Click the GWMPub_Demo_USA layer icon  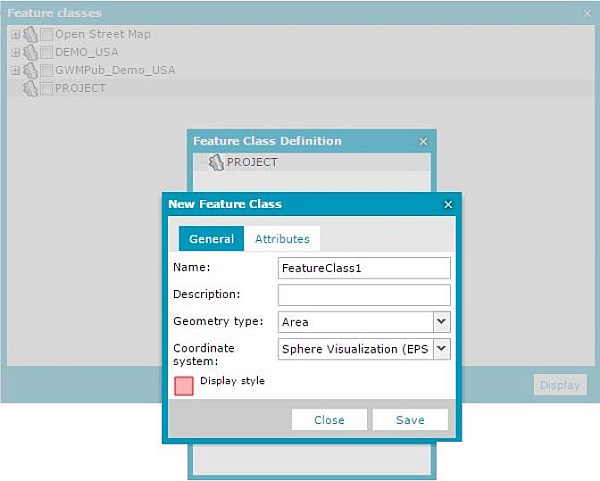pyautogui.click(x=31, y=70)
